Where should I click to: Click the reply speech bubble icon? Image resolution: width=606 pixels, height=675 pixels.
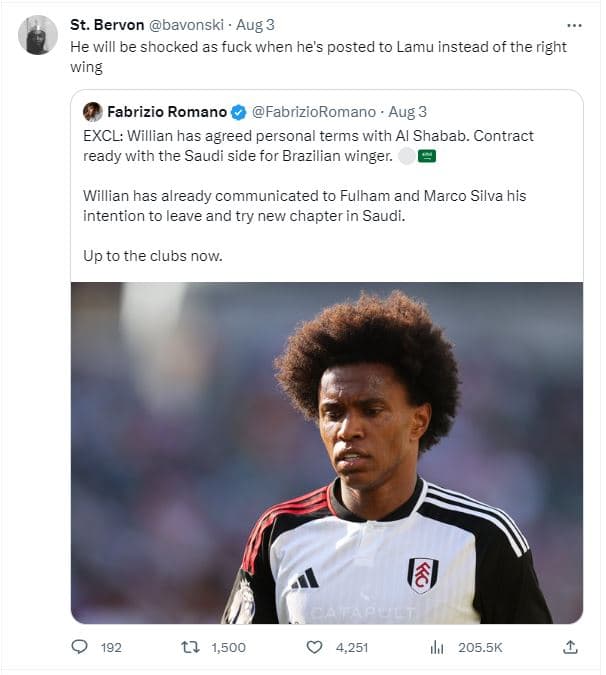coord(80,647)
